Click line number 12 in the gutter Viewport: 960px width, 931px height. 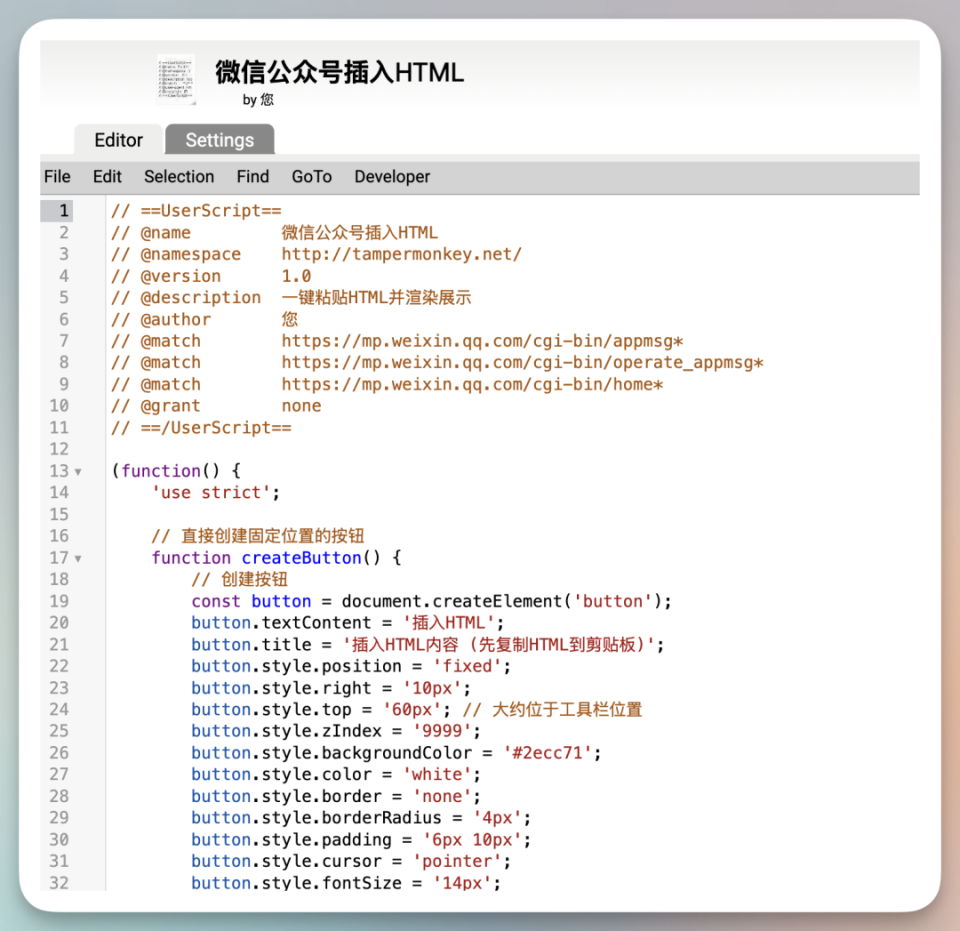[x=59, y=449]
